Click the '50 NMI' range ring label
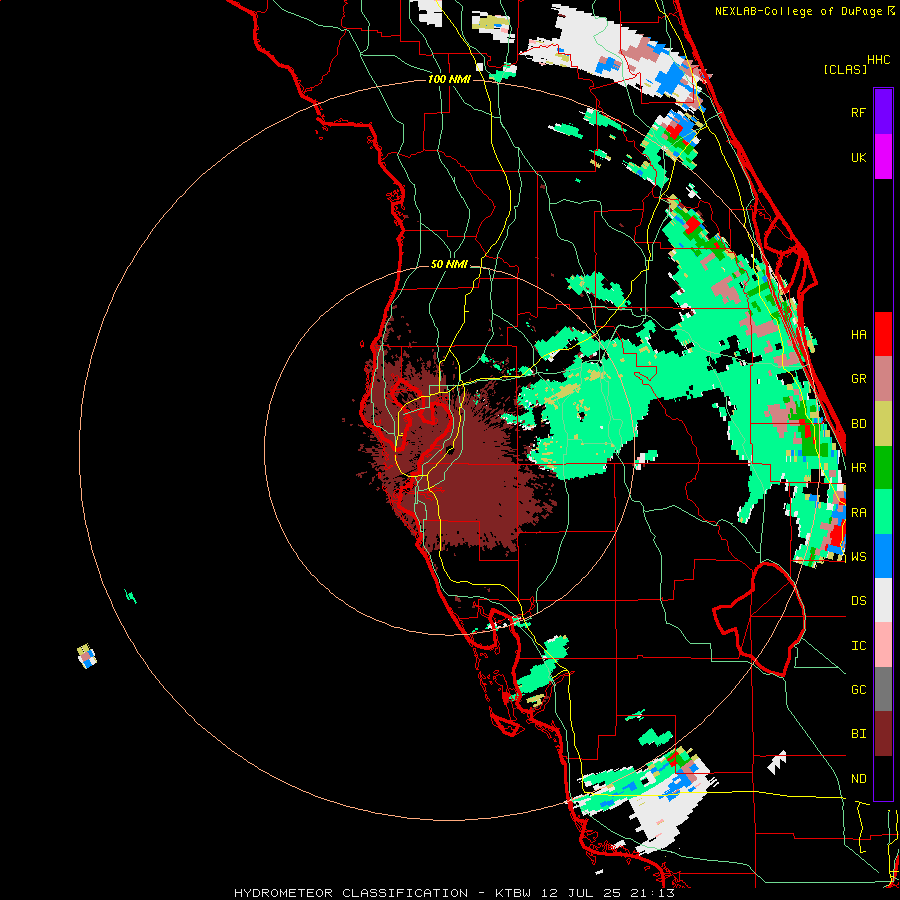 click(x=449, y=264)
